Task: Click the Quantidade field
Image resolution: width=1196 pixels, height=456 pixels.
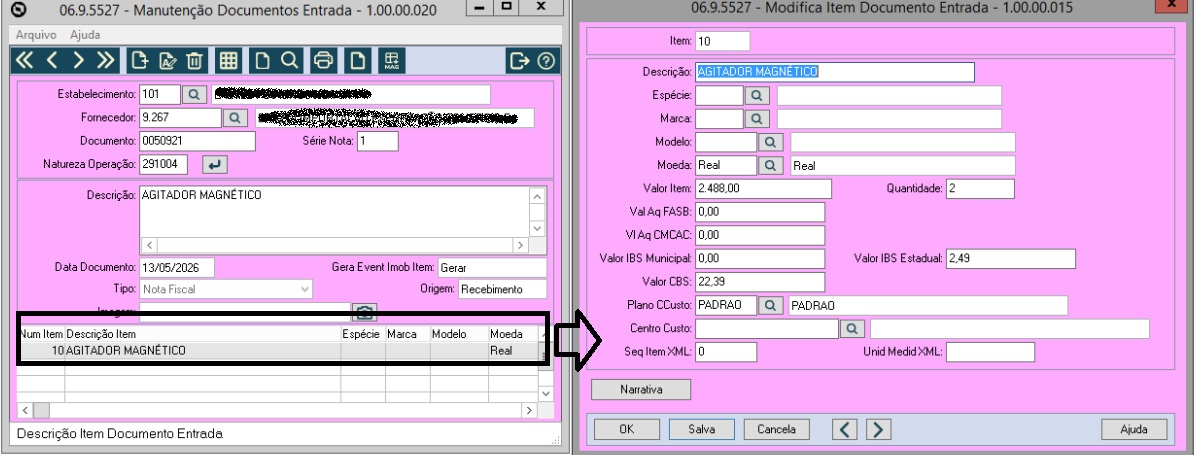Action: (x=980, y=188)
